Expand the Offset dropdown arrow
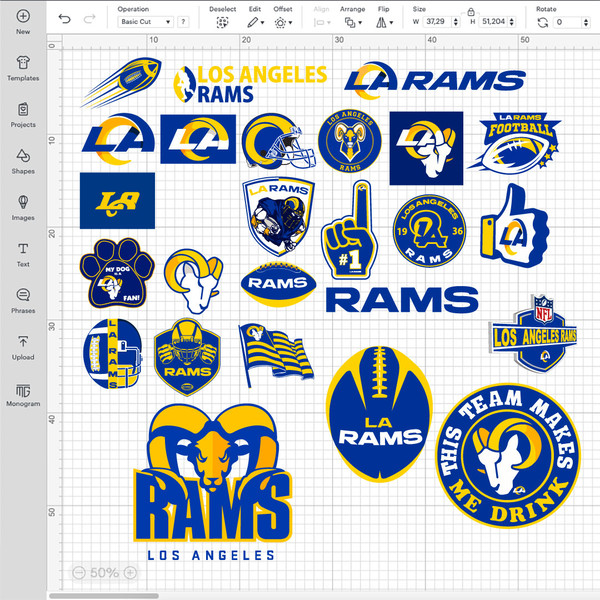 click(290, 23)
